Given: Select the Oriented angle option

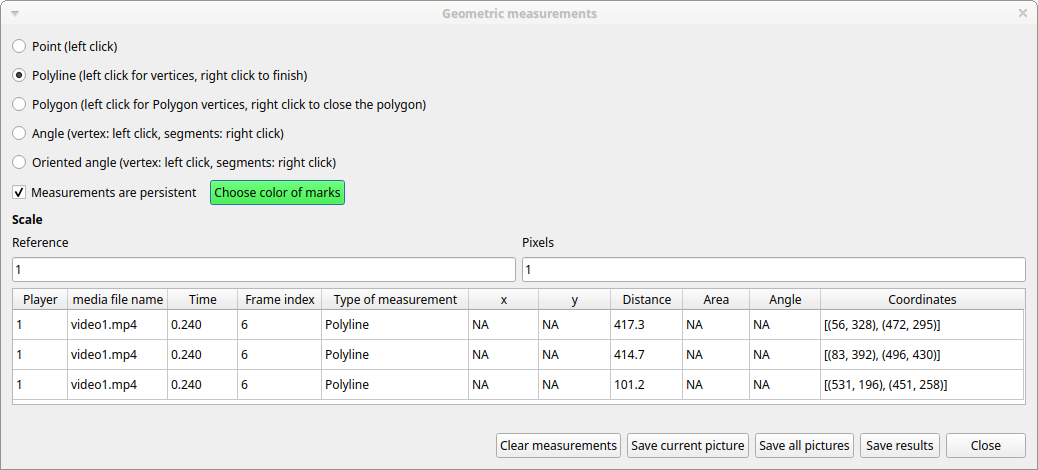Looking at the screenshot, I should click(20, 162).
